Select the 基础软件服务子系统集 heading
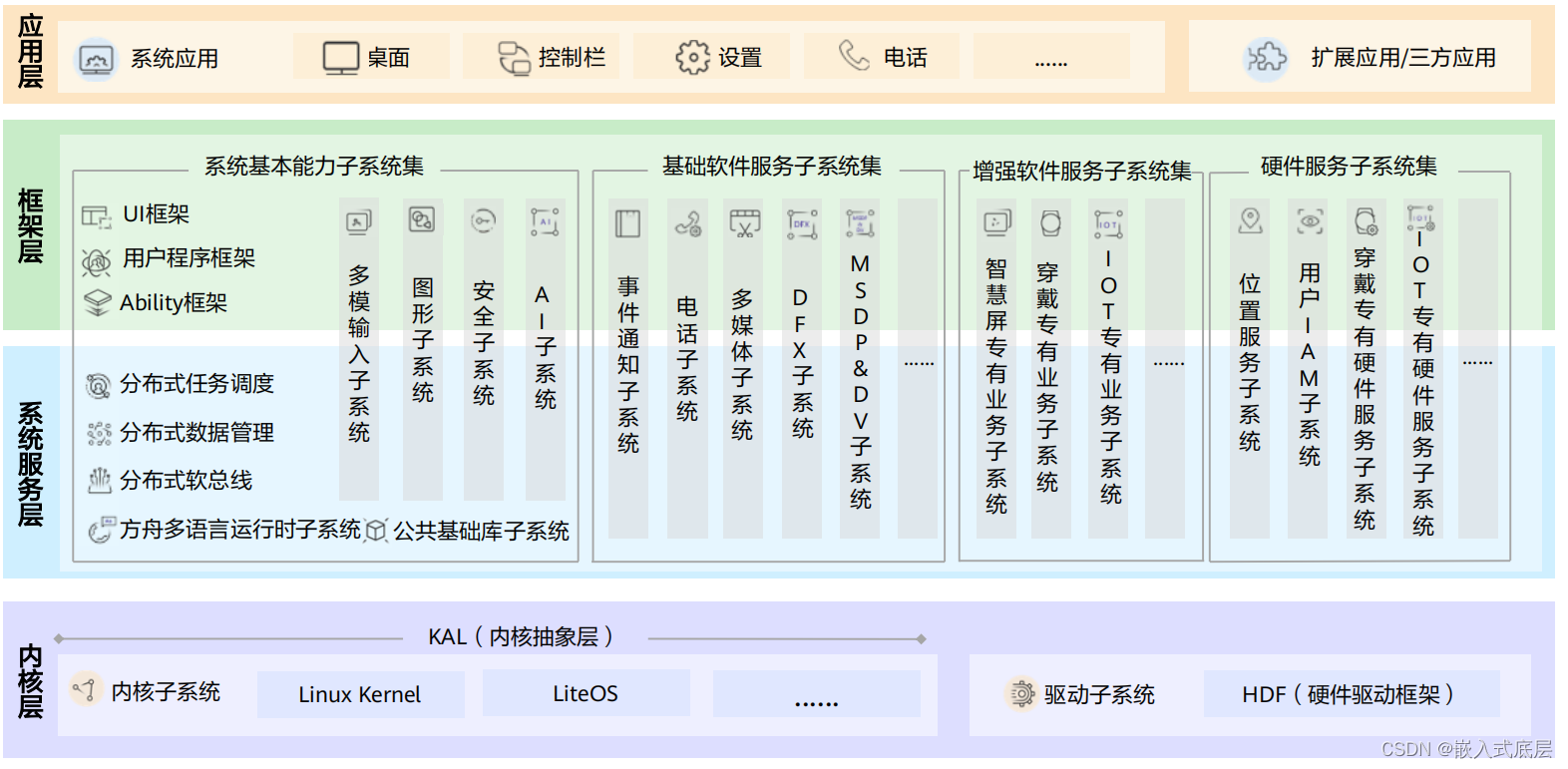This screenshot has height=769, width=1568. coord(772,166)
